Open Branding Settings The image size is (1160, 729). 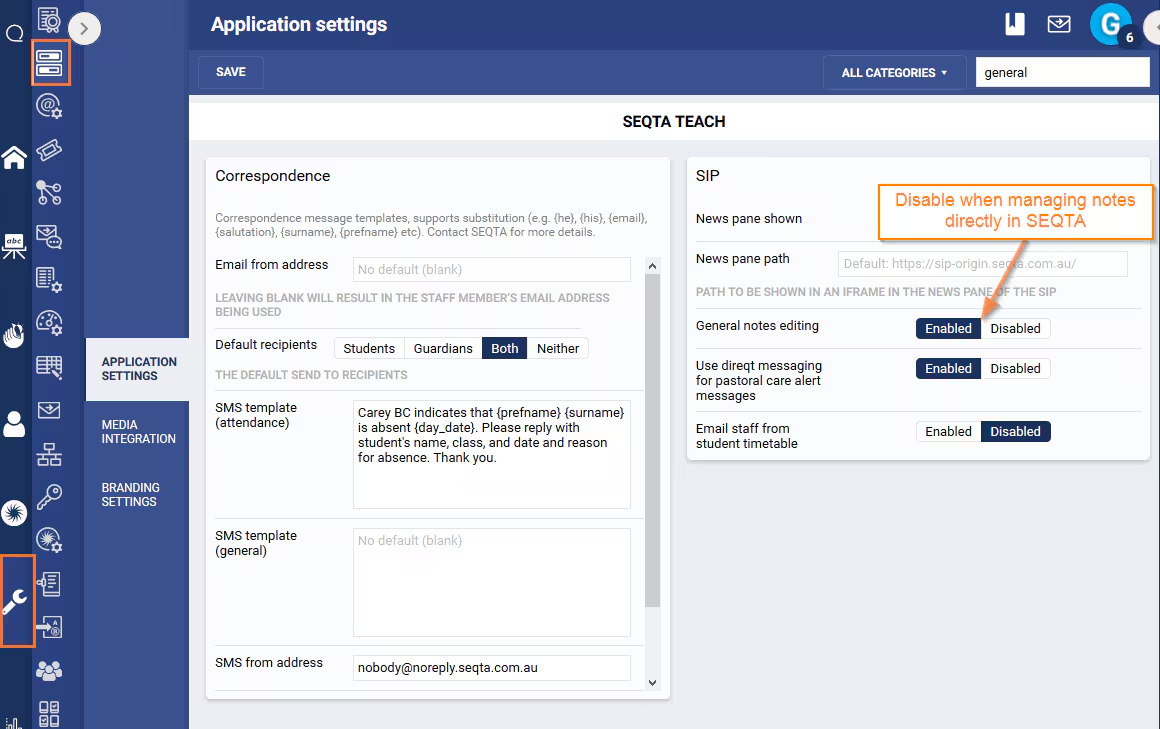point(131,494)
